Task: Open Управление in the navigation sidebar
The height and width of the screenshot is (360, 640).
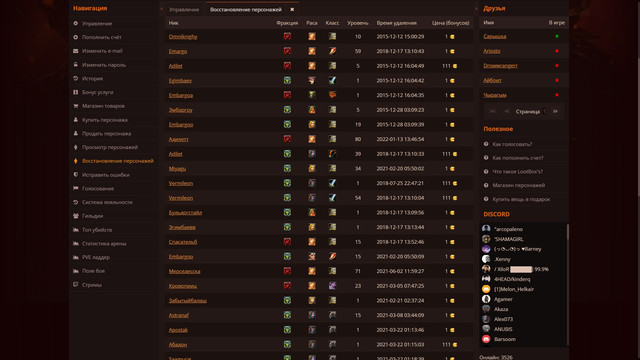Action: tap(97, 24)
